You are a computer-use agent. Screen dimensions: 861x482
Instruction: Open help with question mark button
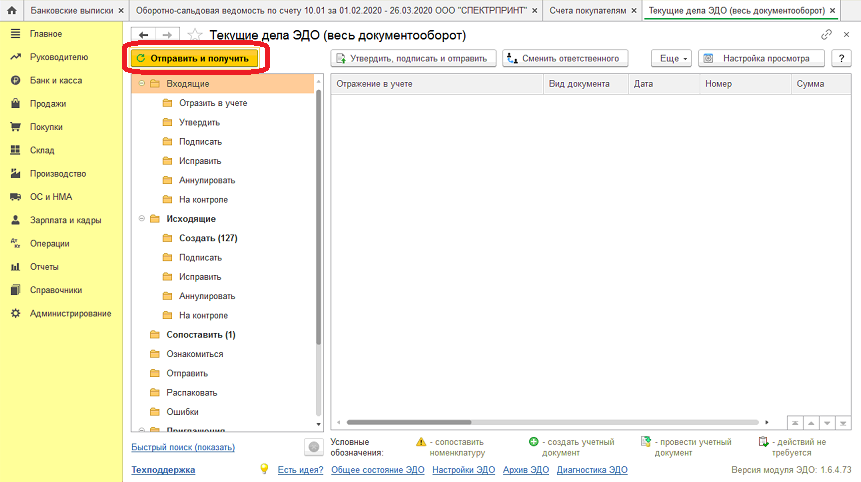[840, 58]
